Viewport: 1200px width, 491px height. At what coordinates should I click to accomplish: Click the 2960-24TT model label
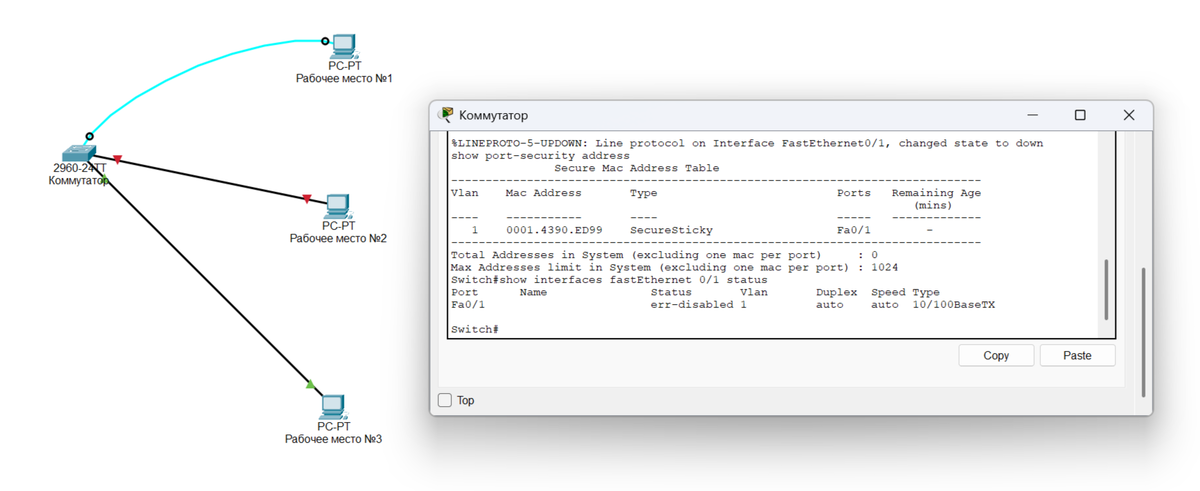click(79, 168)
